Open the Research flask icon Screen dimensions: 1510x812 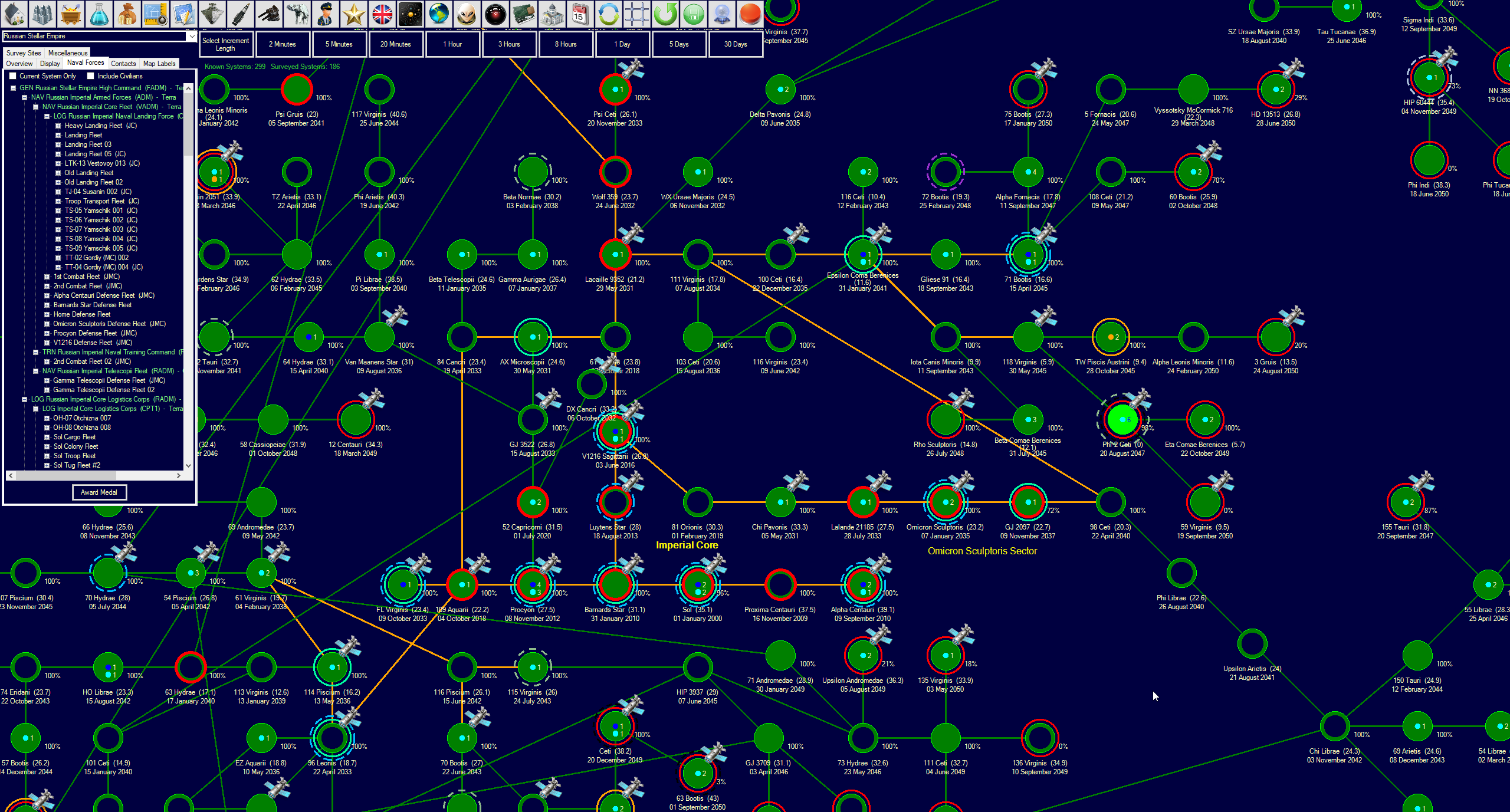pos(99,14)
